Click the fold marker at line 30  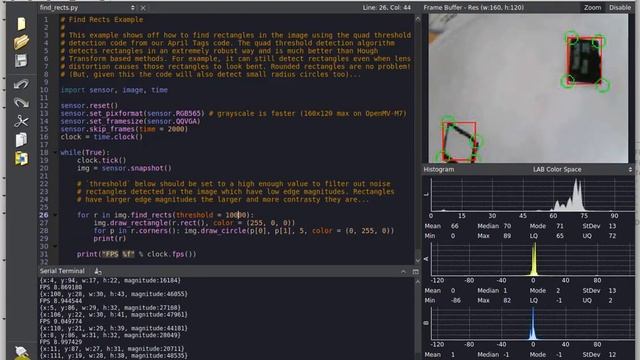pos(55,246)
